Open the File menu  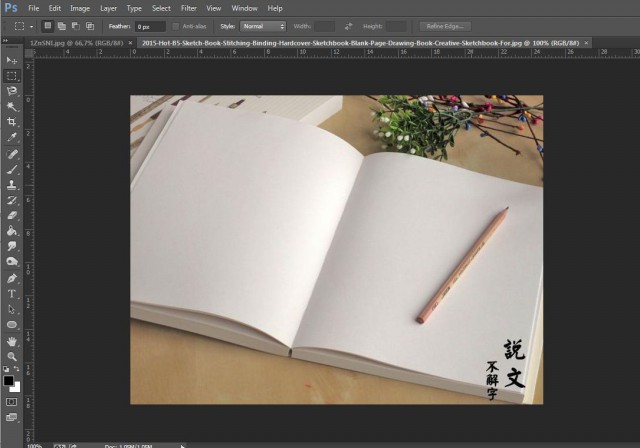pos(33,8)
